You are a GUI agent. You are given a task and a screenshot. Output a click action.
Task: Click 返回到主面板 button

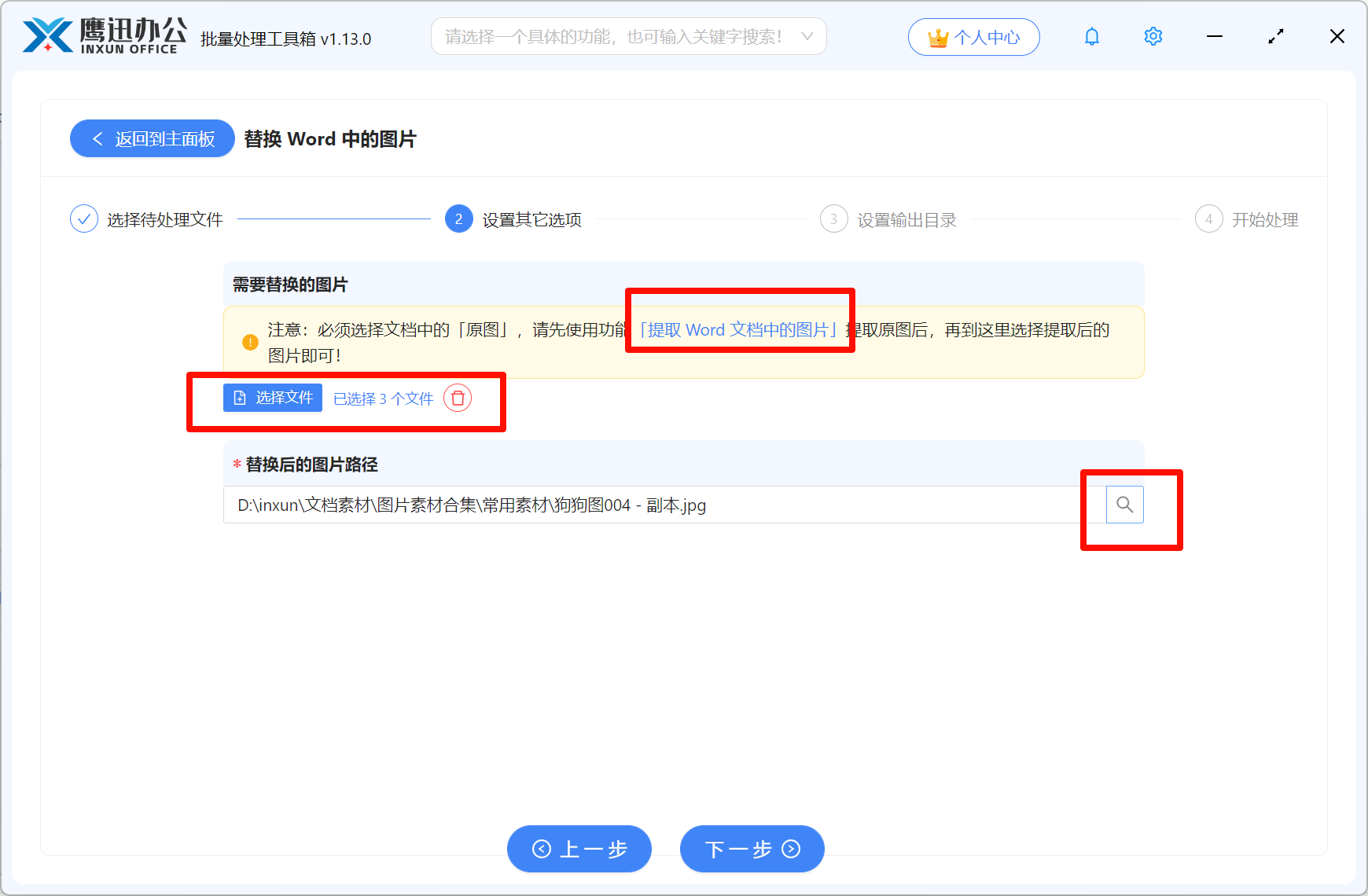click(x=152, y=138)
